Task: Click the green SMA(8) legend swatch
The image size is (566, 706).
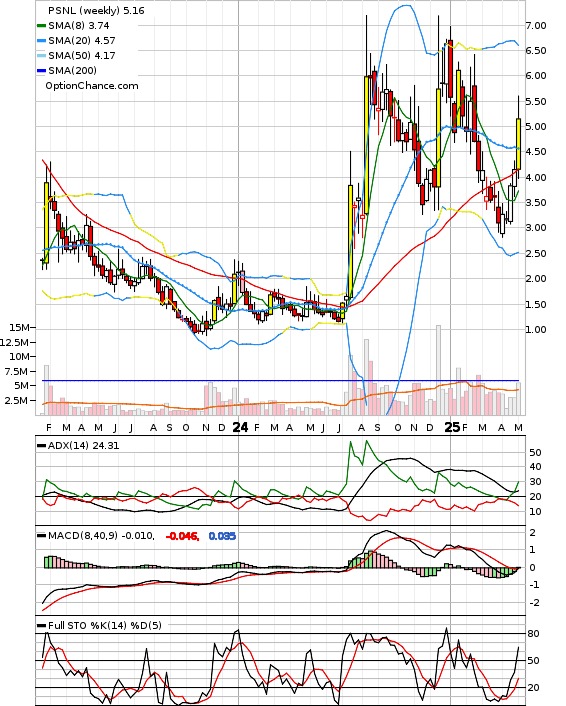Action: (41, 26)
